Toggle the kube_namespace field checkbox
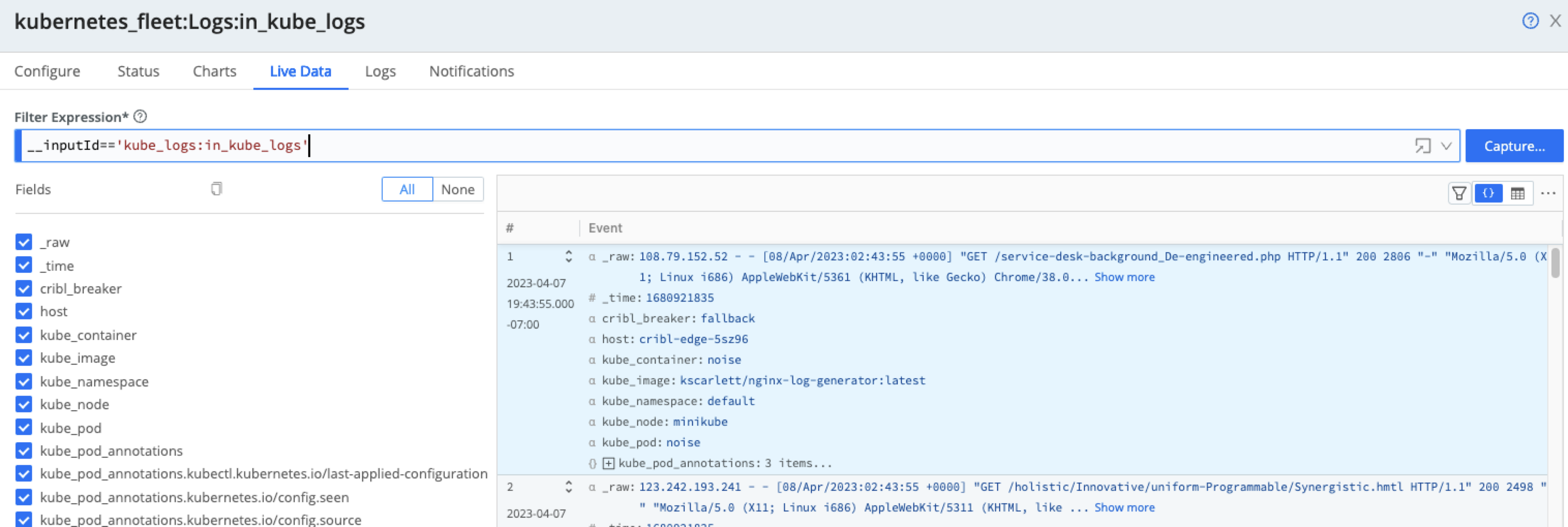The width and height of the screenshot is (1568, 527). [24, 381]
